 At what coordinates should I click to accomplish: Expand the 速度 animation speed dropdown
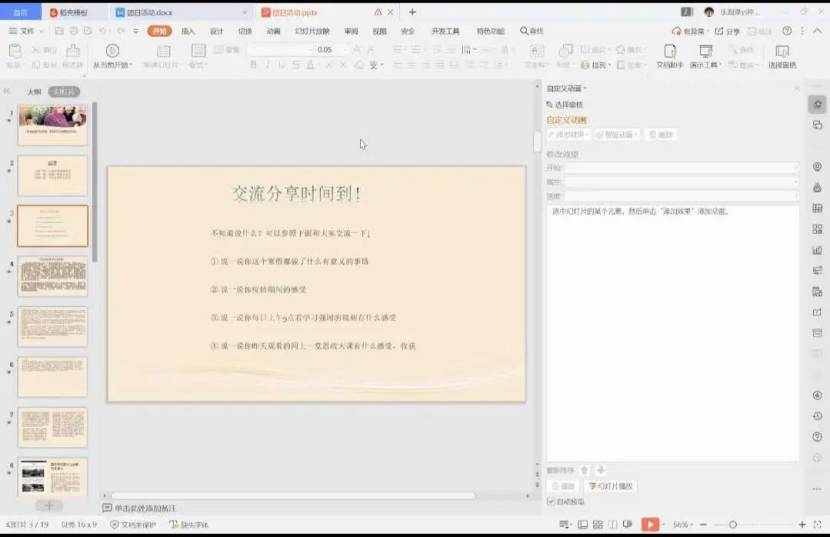pos(680,195)
